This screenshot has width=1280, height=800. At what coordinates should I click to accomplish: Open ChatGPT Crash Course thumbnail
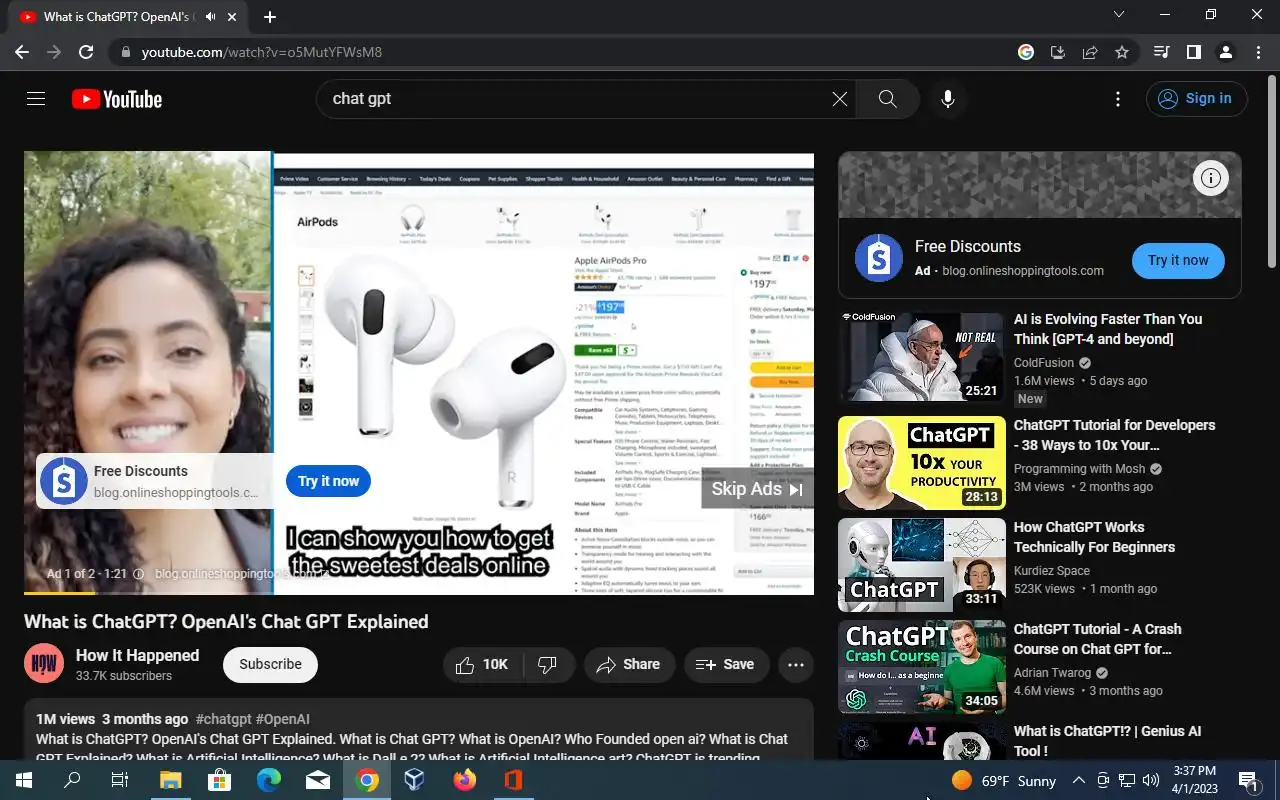(x=922, y=666)
